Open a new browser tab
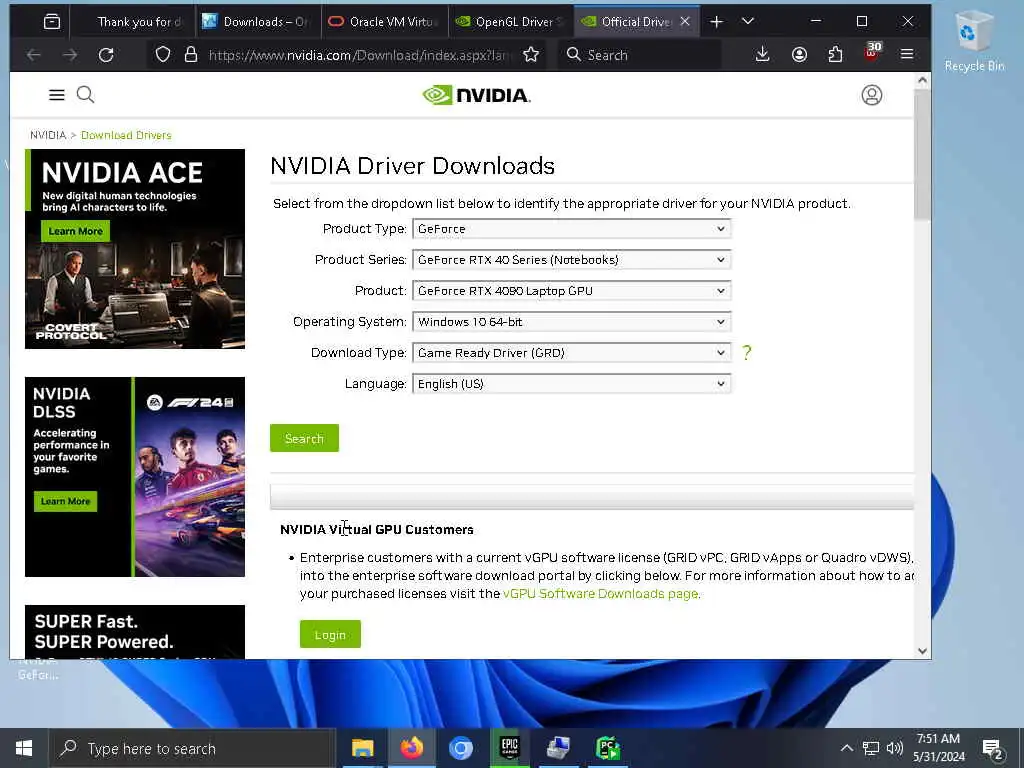Screen dimensions: 1024x768 click(716, 22)
